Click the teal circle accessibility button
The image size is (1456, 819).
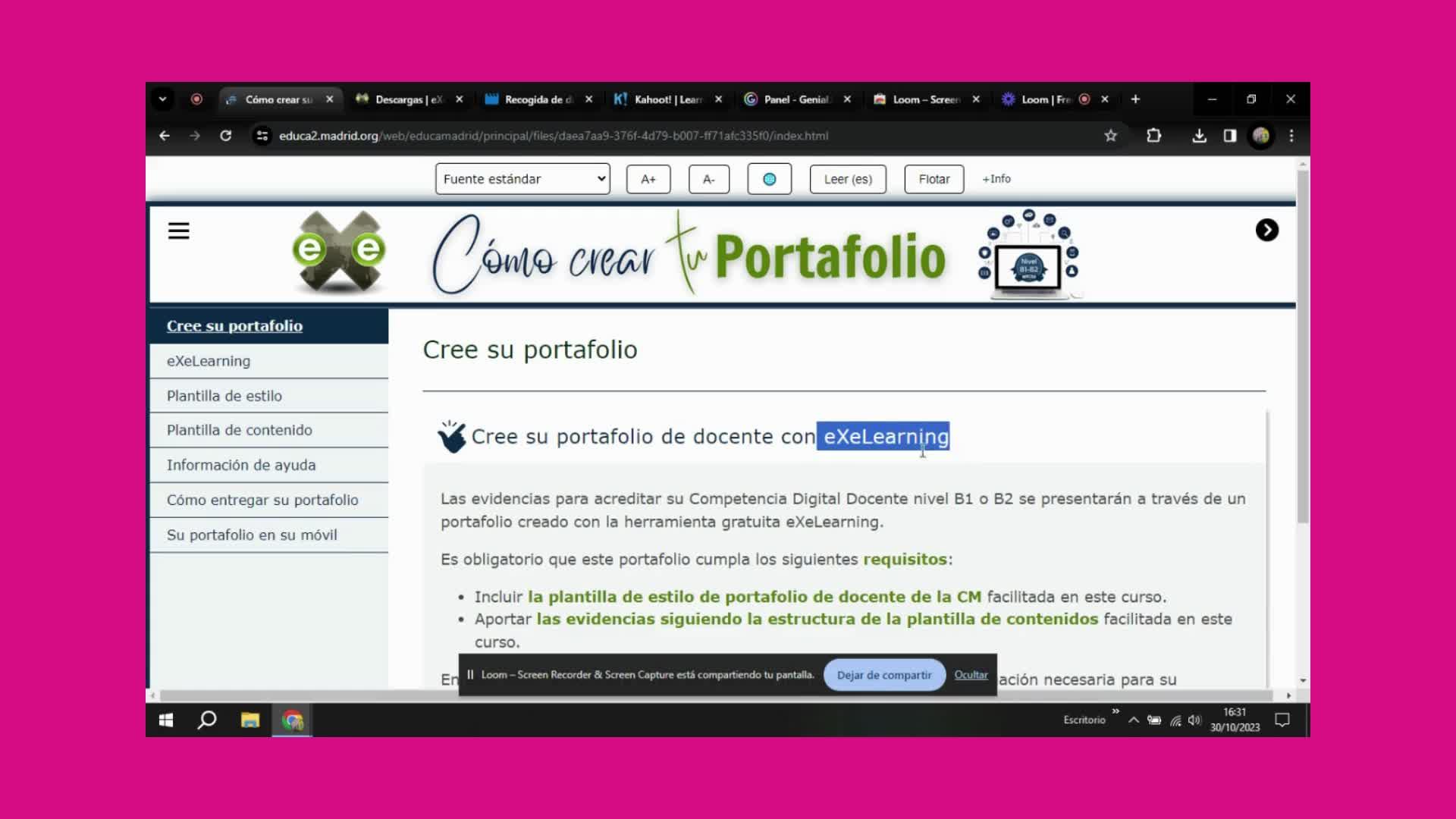[x=769, y=179]
